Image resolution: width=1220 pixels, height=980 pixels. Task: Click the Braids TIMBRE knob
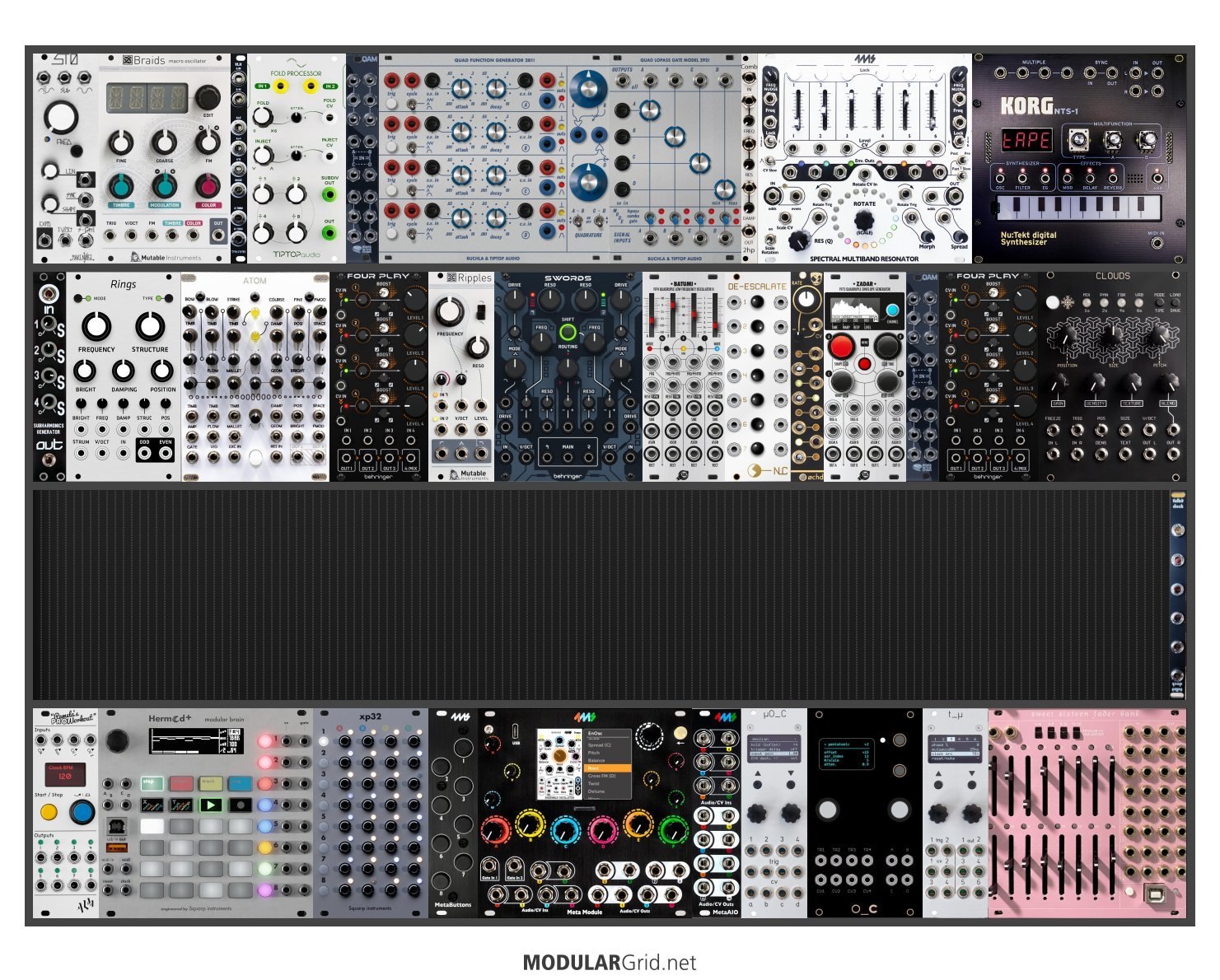pos(121,185)
